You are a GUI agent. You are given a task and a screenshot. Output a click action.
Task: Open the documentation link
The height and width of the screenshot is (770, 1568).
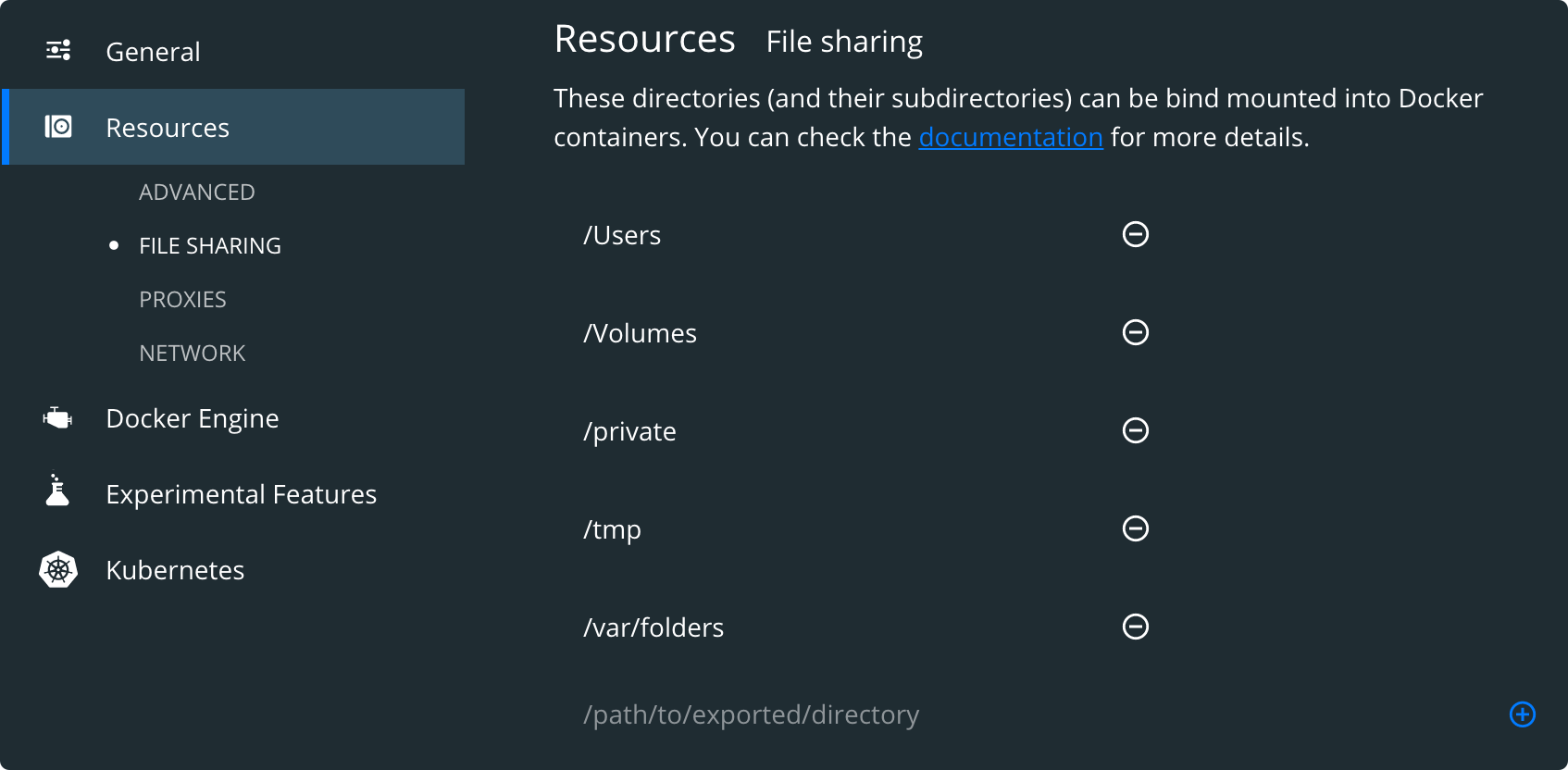(1010, 137)
